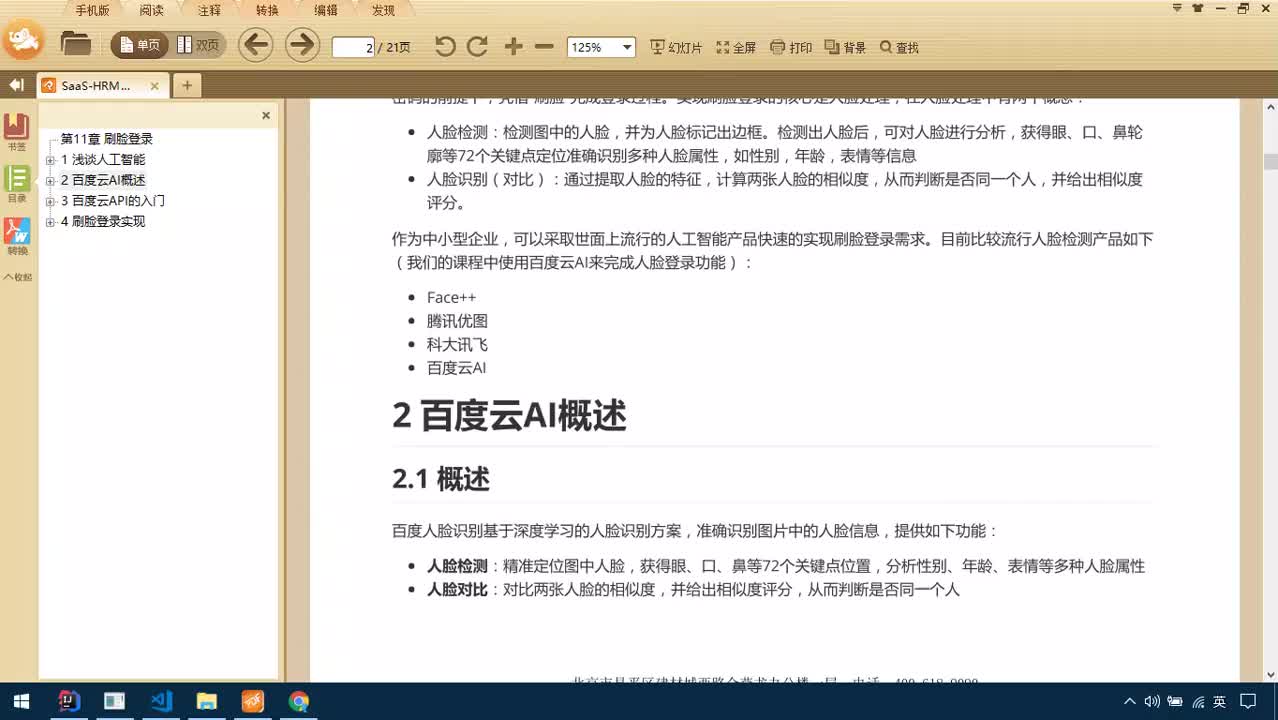Open the 编辑 tab
Viewport: 1278px width, 720px height.
coord(326,10)
